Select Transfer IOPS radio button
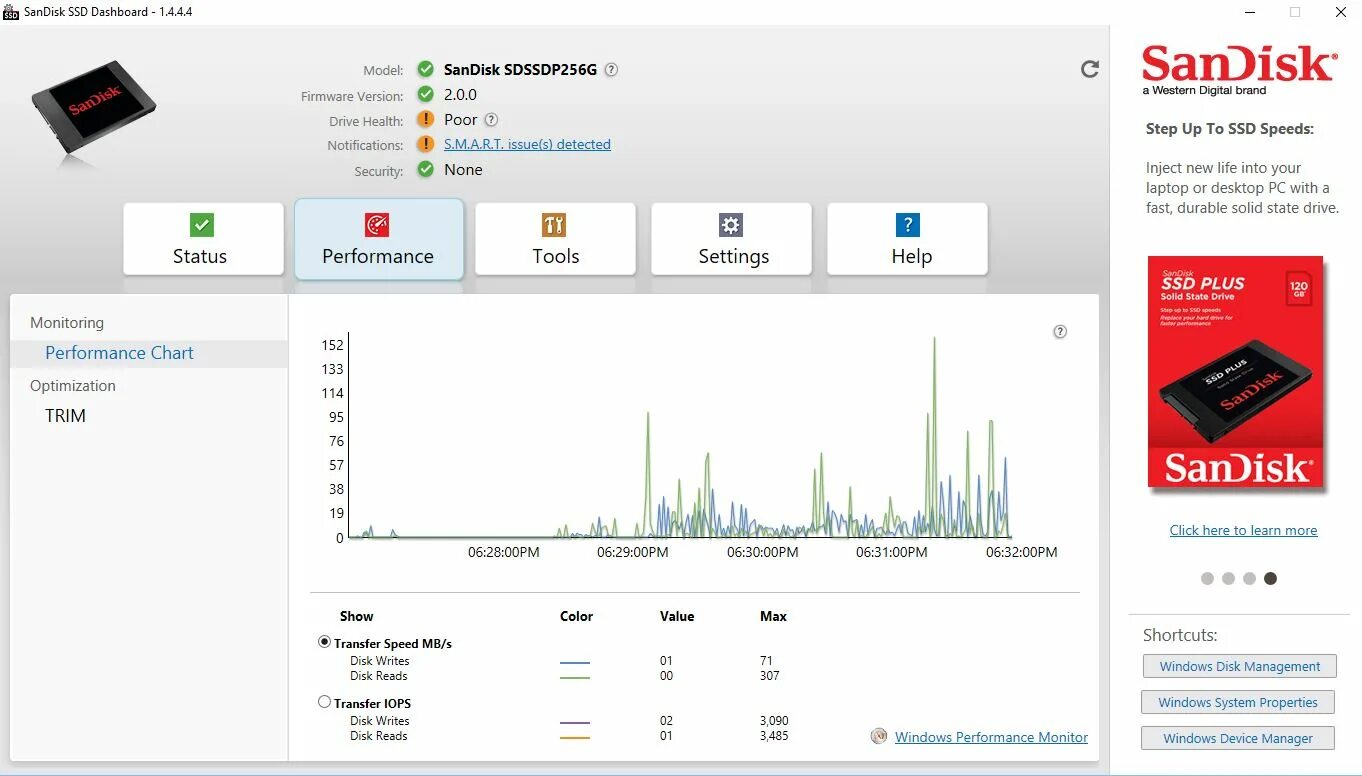The image size is (1362, 776). [324, 702]
